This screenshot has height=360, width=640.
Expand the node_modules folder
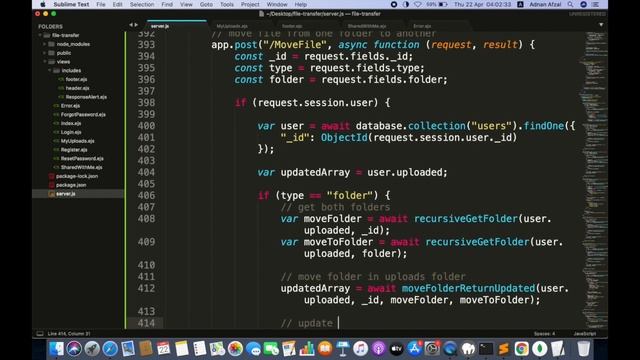tap(45, 44)
